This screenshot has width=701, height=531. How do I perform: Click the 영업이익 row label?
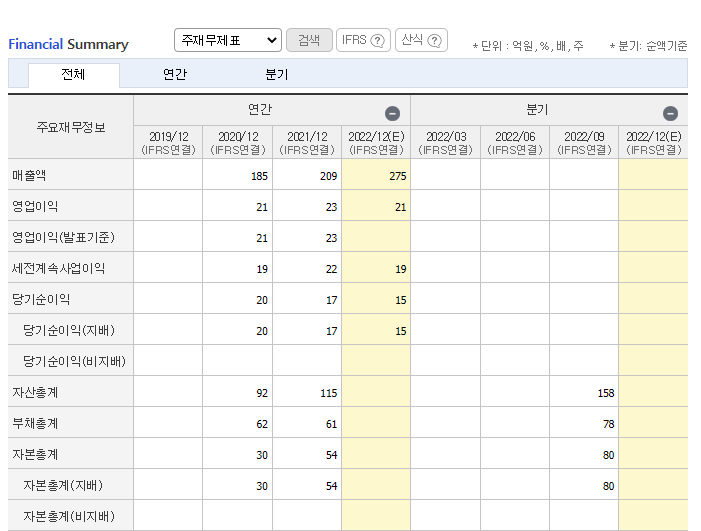click(35, 206)
